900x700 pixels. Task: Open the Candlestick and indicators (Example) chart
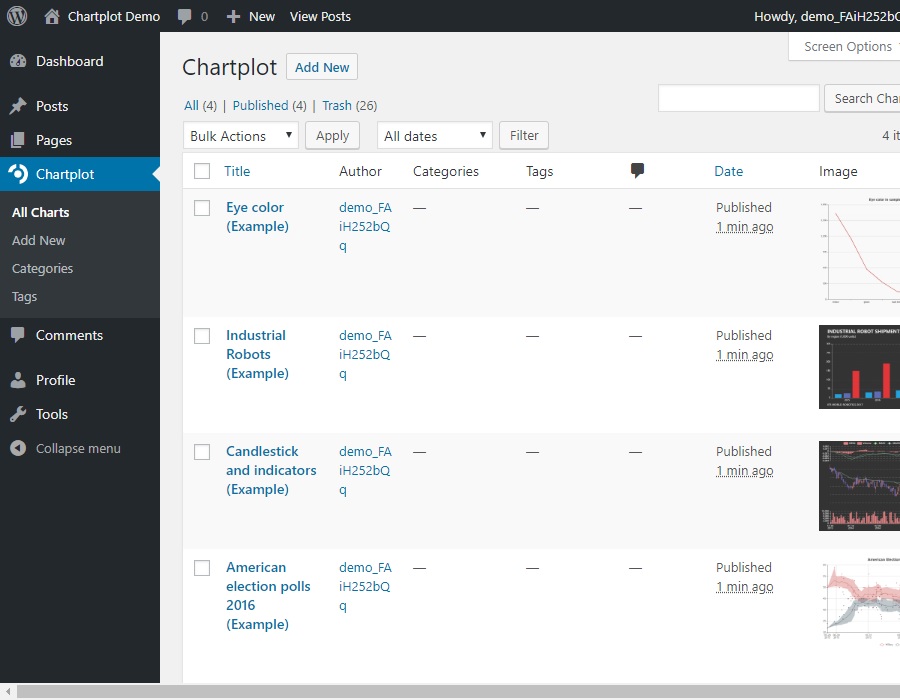pyautogui.click(x=271, y=470)
